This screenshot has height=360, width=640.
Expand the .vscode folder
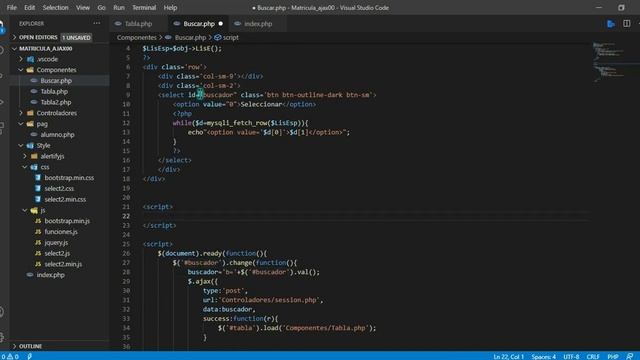47,59
